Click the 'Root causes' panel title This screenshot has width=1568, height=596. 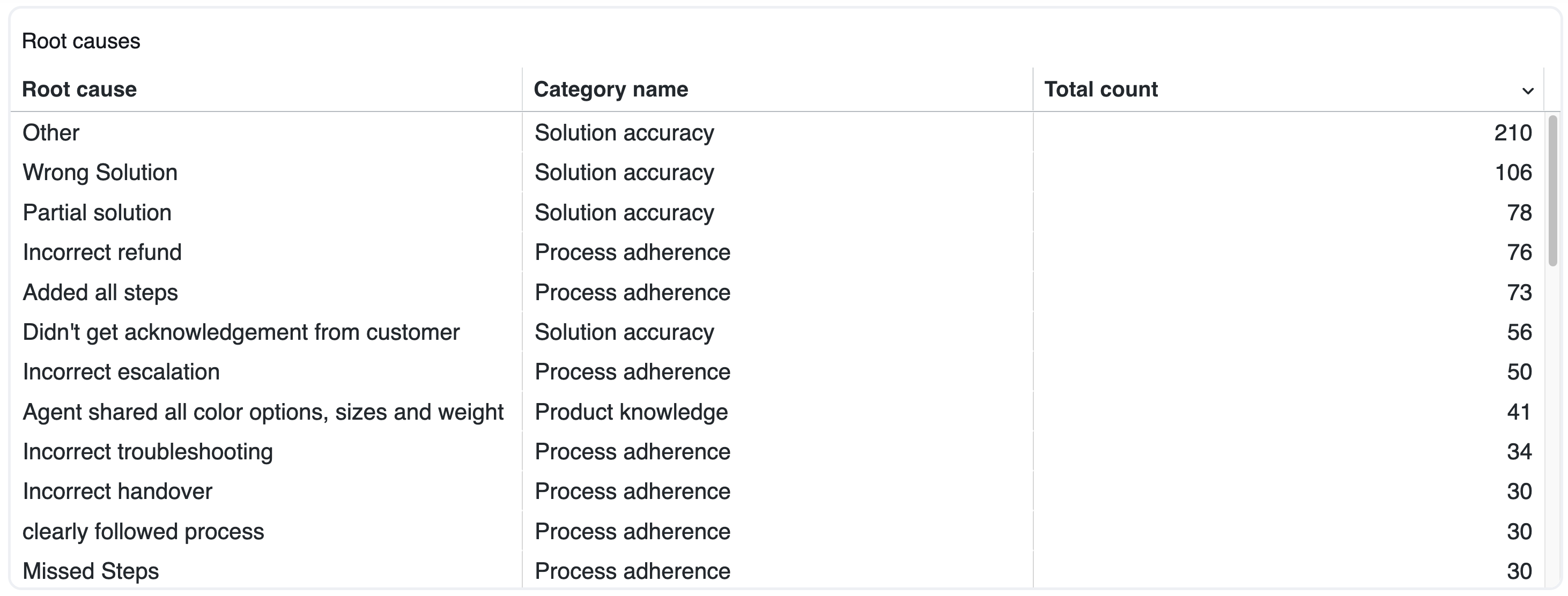(81, 41)
